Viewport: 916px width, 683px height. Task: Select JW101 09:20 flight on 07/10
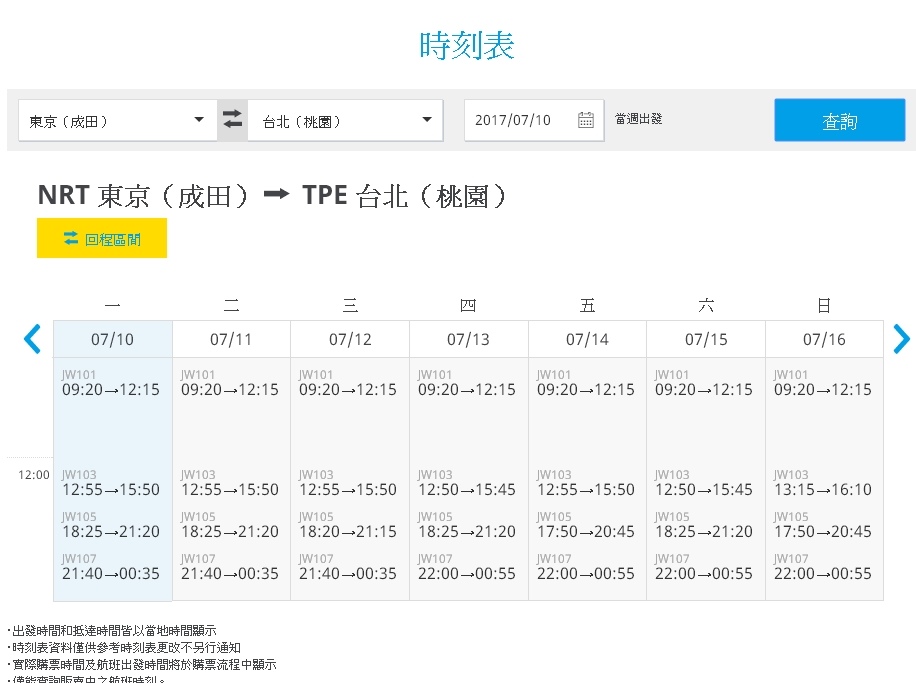click(x=110, y=383)
